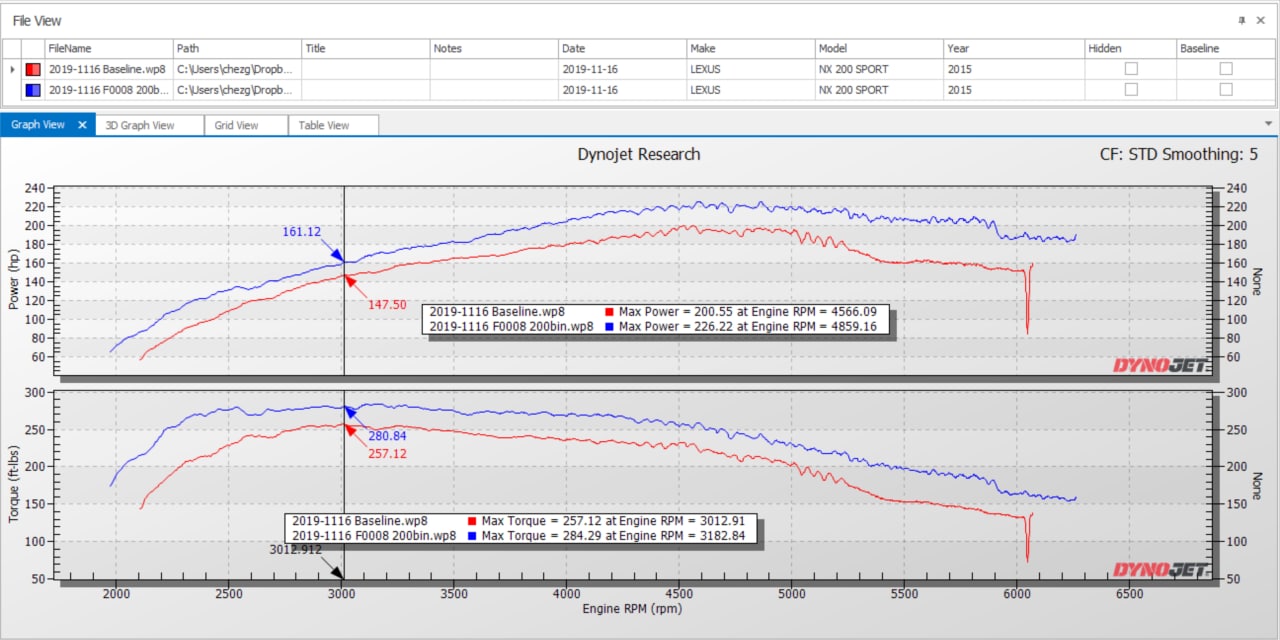Screen dimensions: 1280x640
Task: Enable the Hidden checkbox for Baseline.wp8
Action: tap(1130, 69)
